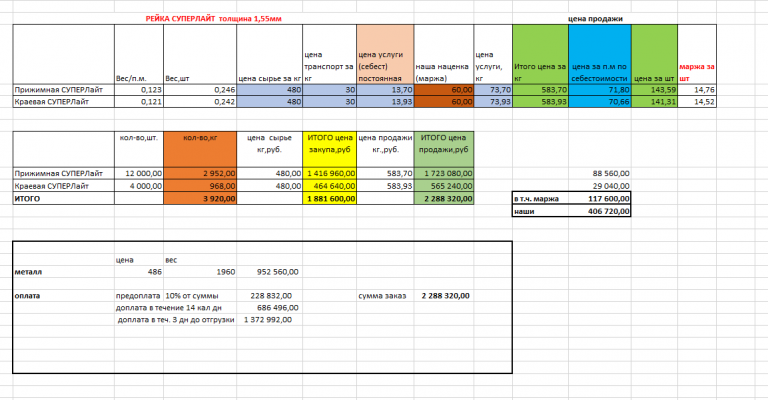Image resolution: width=768 pixels, height=400 pixels.
Task: Select the amount 1 372 992,00
Action: 269,320
